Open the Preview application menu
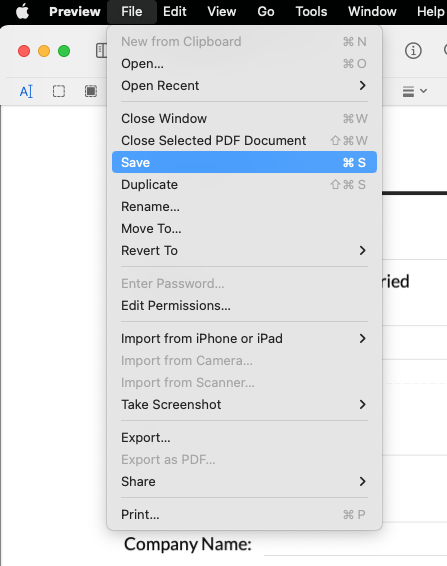Image resolution: width=447 pixels, height=566 pixels. (x=75, y=12)
